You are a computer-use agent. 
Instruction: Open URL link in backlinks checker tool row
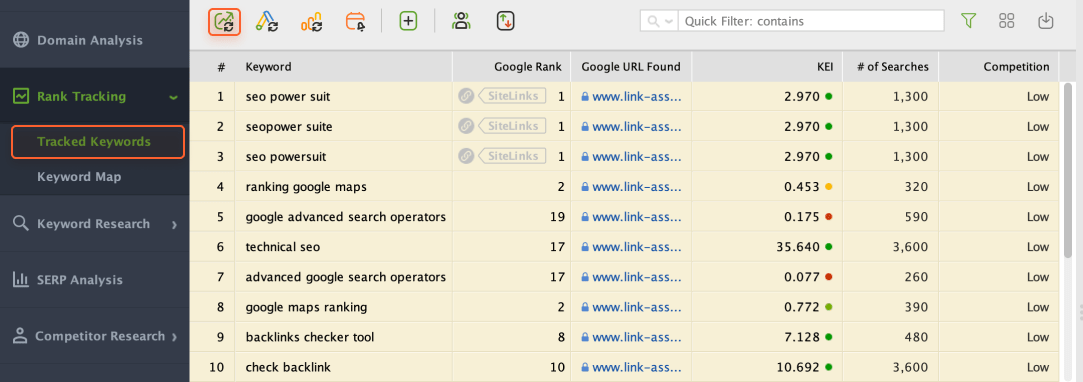636,337
